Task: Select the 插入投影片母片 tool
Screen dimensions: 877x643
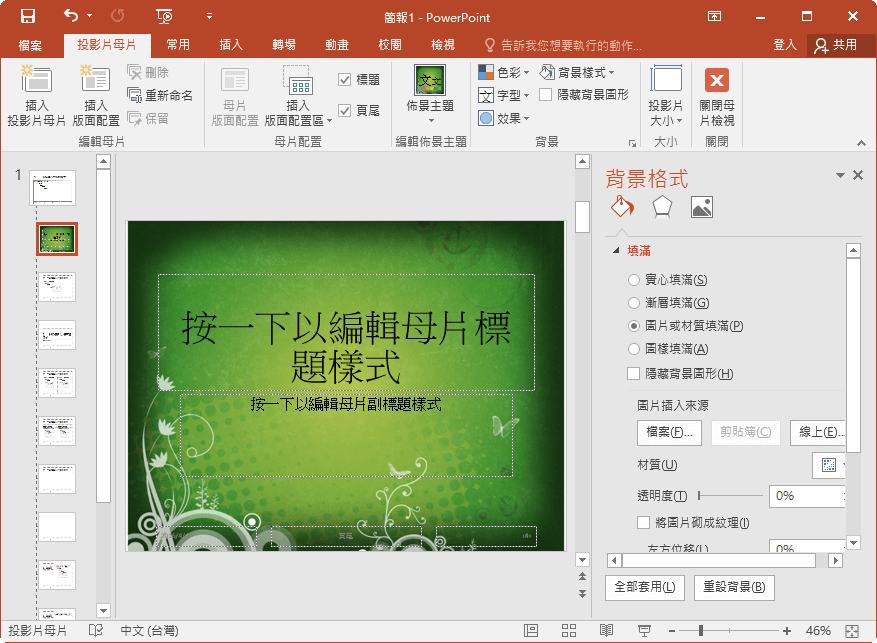Action: point(36,95)
